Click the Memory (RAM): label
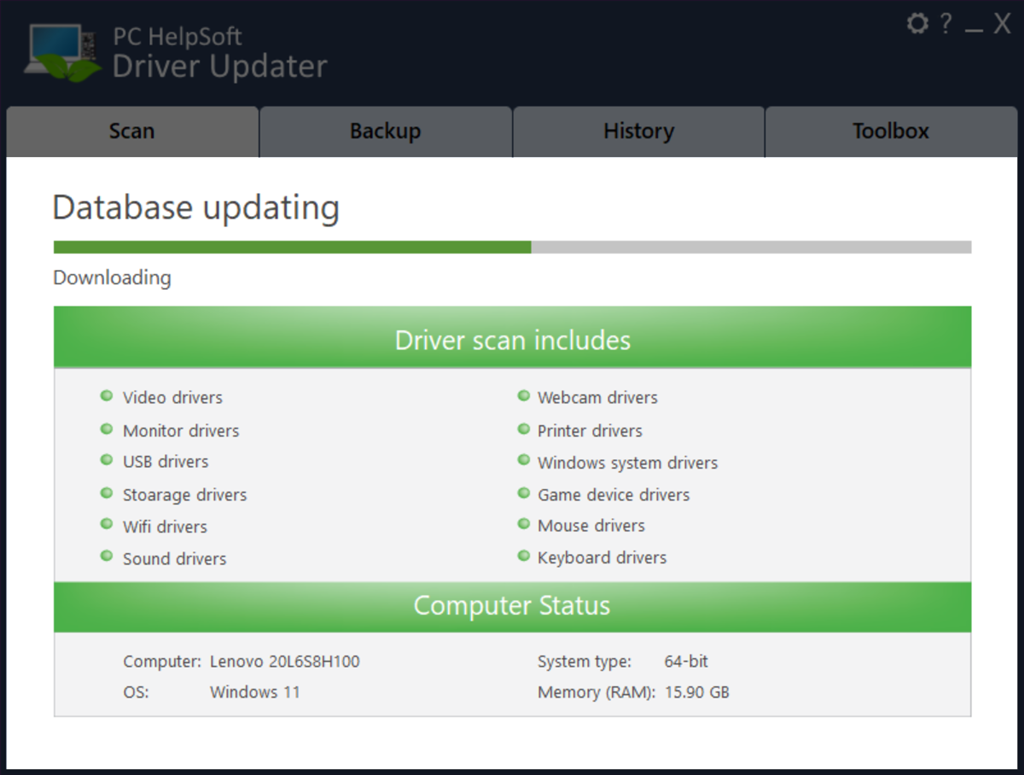The image size is (1024, 775). pyautogui.click(x=596, y=693)
